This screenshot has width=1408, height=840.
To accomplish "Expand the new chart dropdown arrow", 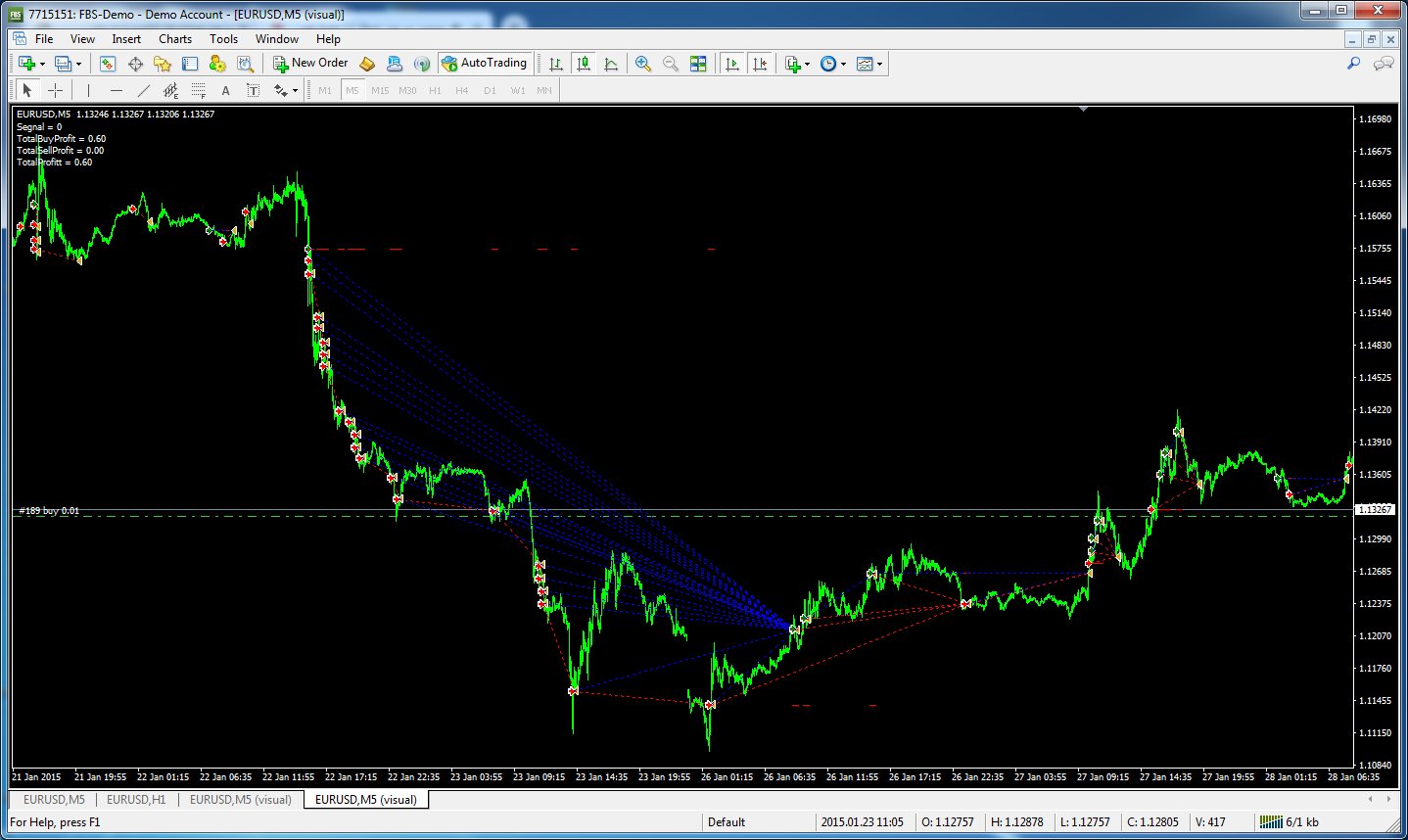I will click(42, 64).
